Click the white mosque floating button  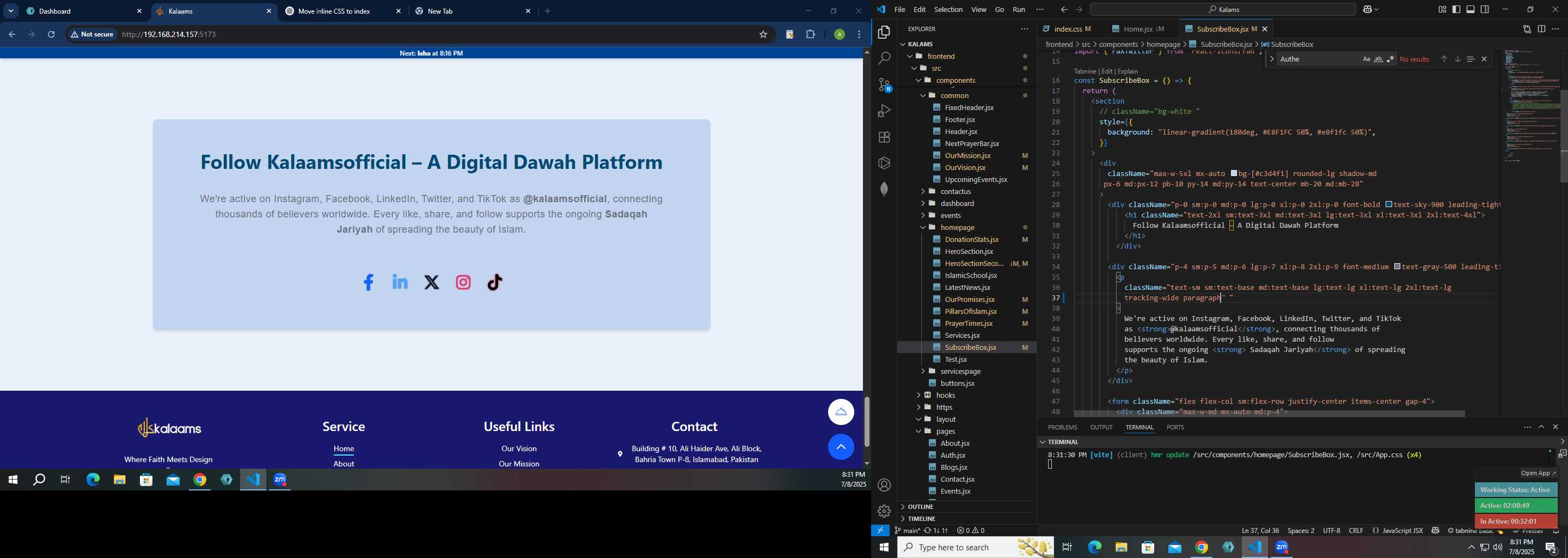[841, 412]
